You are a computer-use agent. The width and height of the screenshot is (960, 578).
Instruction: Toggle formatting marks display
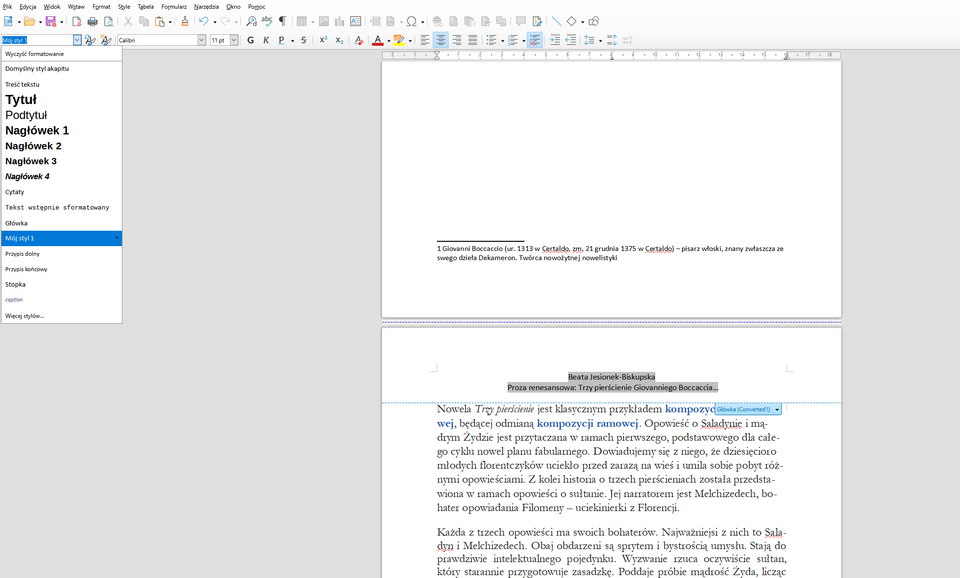[282, 20]
